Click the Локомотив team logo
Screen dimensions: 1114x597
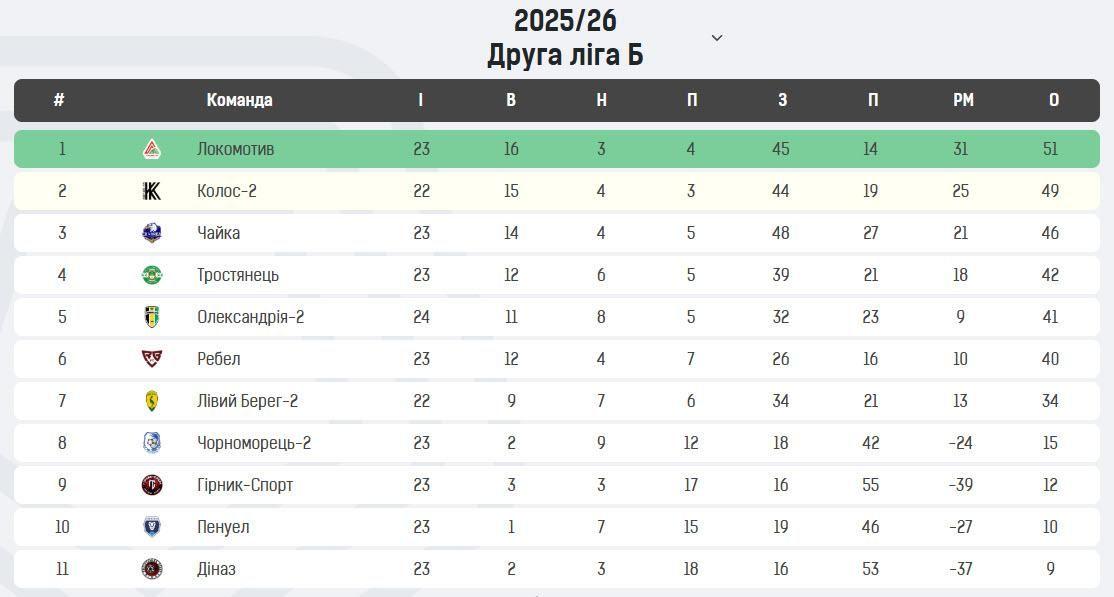(x=152, y=149)
